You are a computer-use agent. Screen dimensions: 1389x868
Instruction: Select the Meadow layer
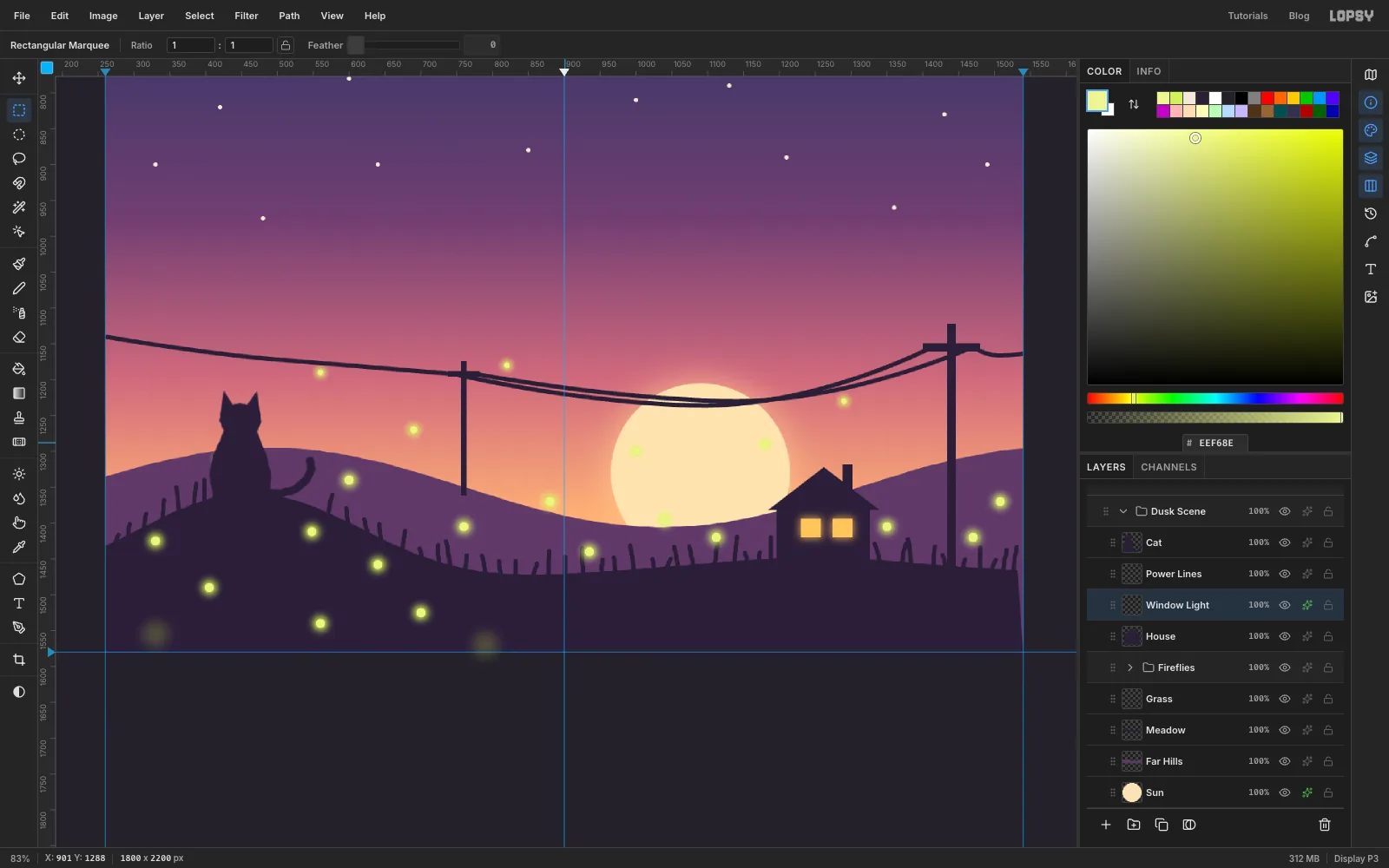click(x=1215, y=730)
